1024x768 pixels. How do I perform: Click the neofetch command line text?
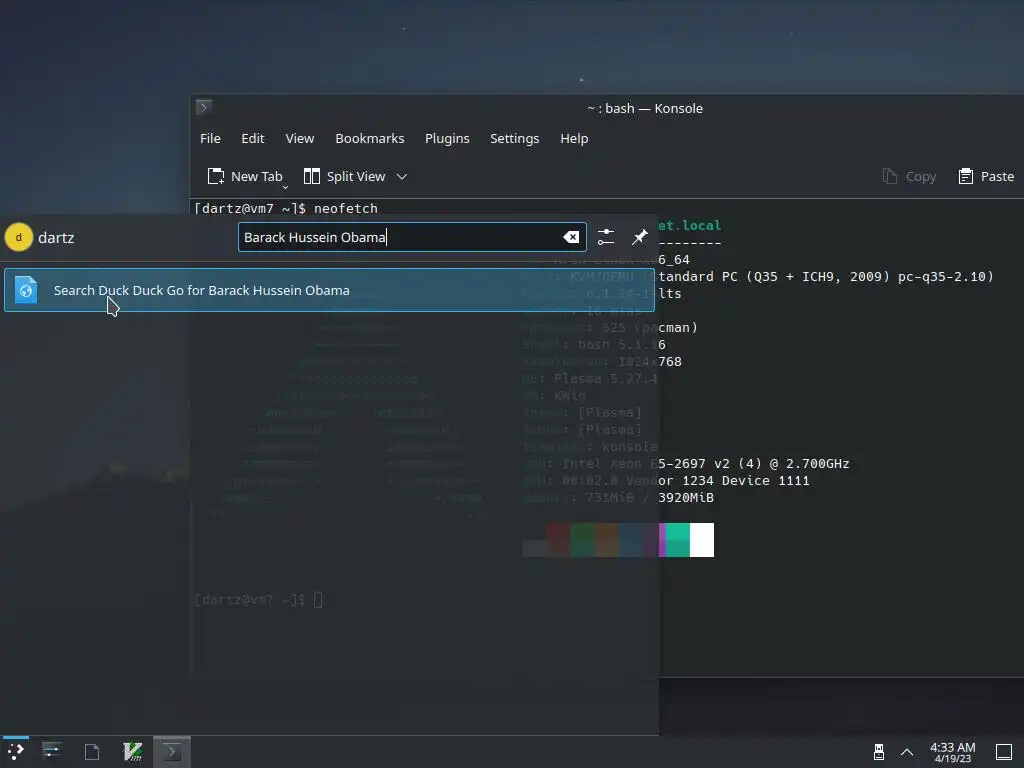[x=345, y=208]
